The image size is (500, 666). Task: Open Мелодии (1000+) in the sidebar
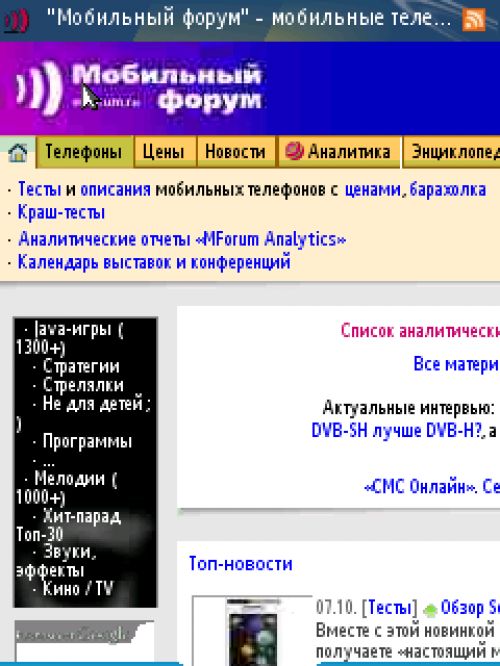(67, 488)
